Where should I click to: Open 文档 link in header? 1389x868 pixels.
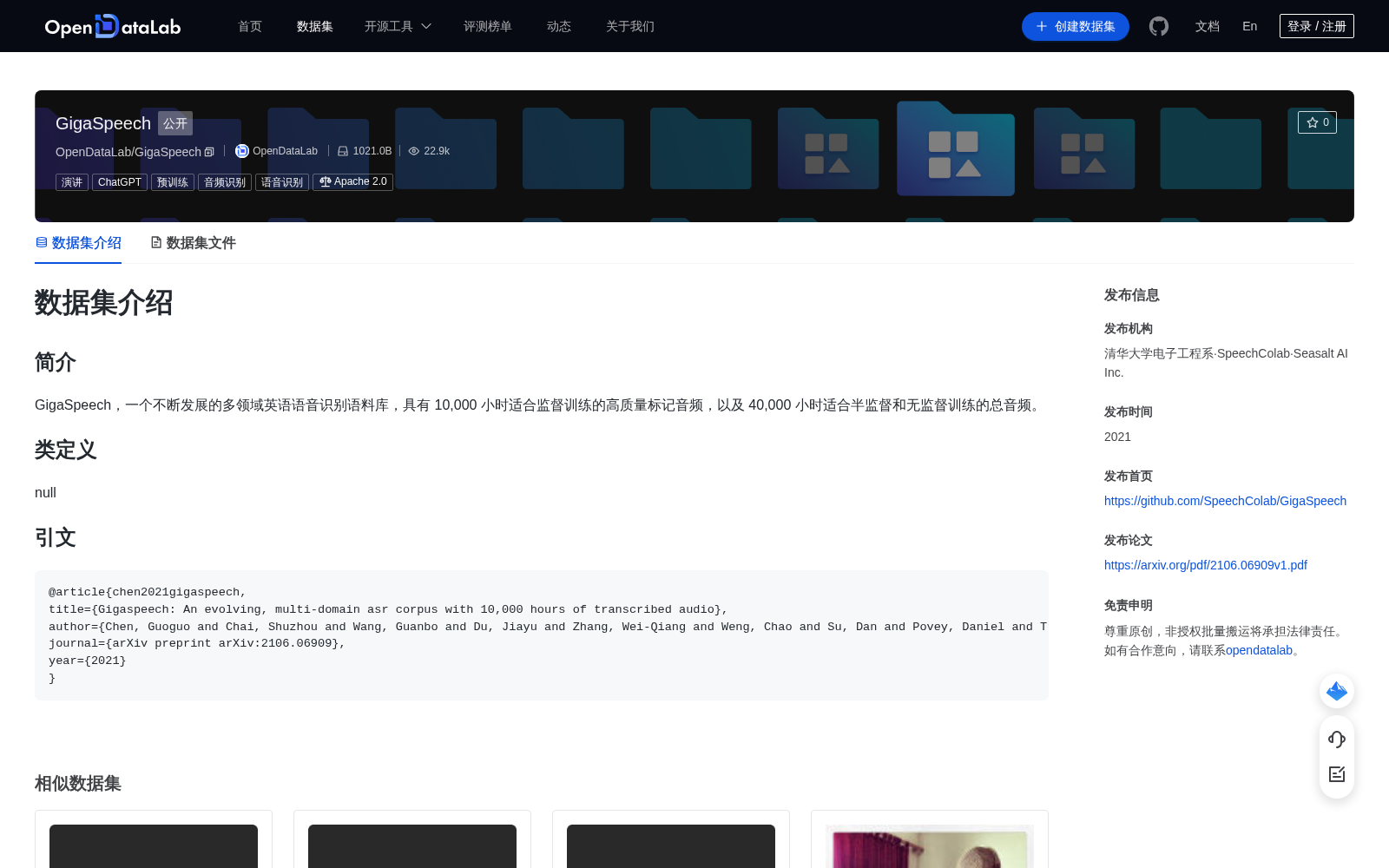(1208, 27)
